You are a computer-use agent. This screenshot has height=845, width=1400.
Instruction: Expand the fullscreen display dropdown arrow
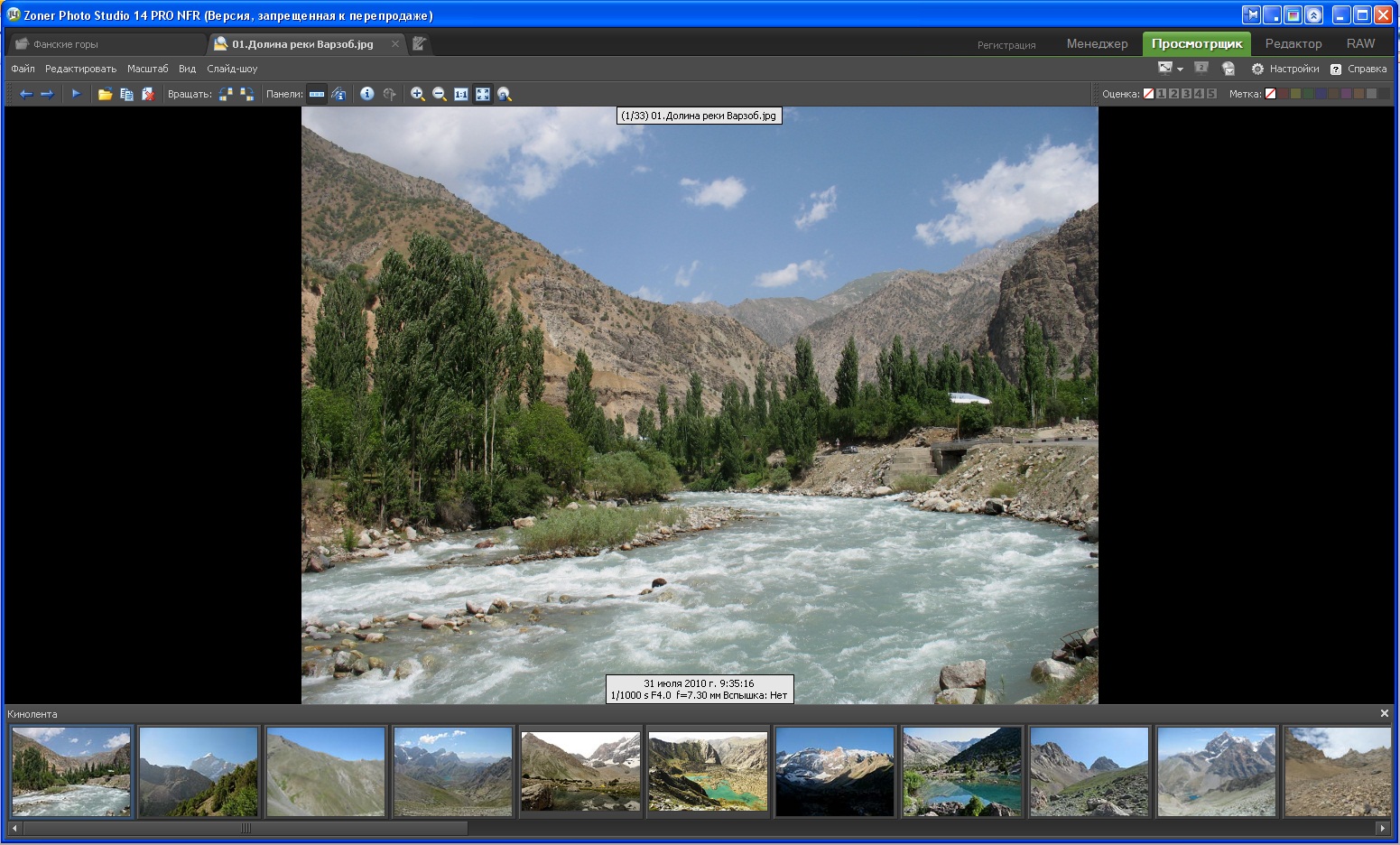1180,70
